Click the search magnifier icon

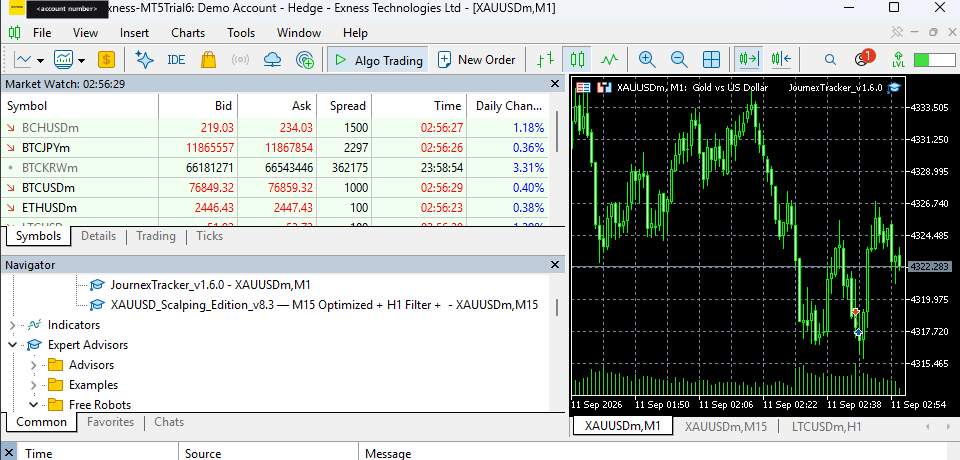coord(830,60)
